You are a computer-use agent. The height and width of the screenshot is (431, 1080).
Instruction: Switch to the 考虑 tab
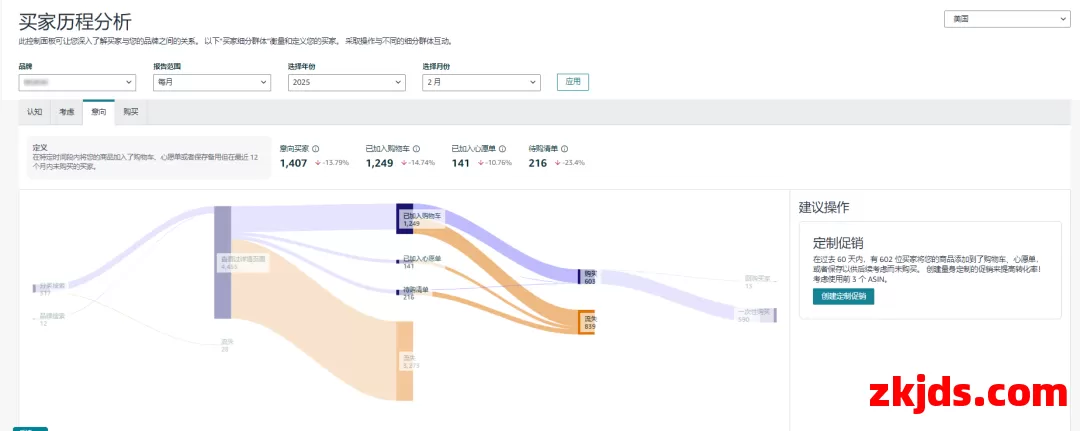[x=67, y=112]
